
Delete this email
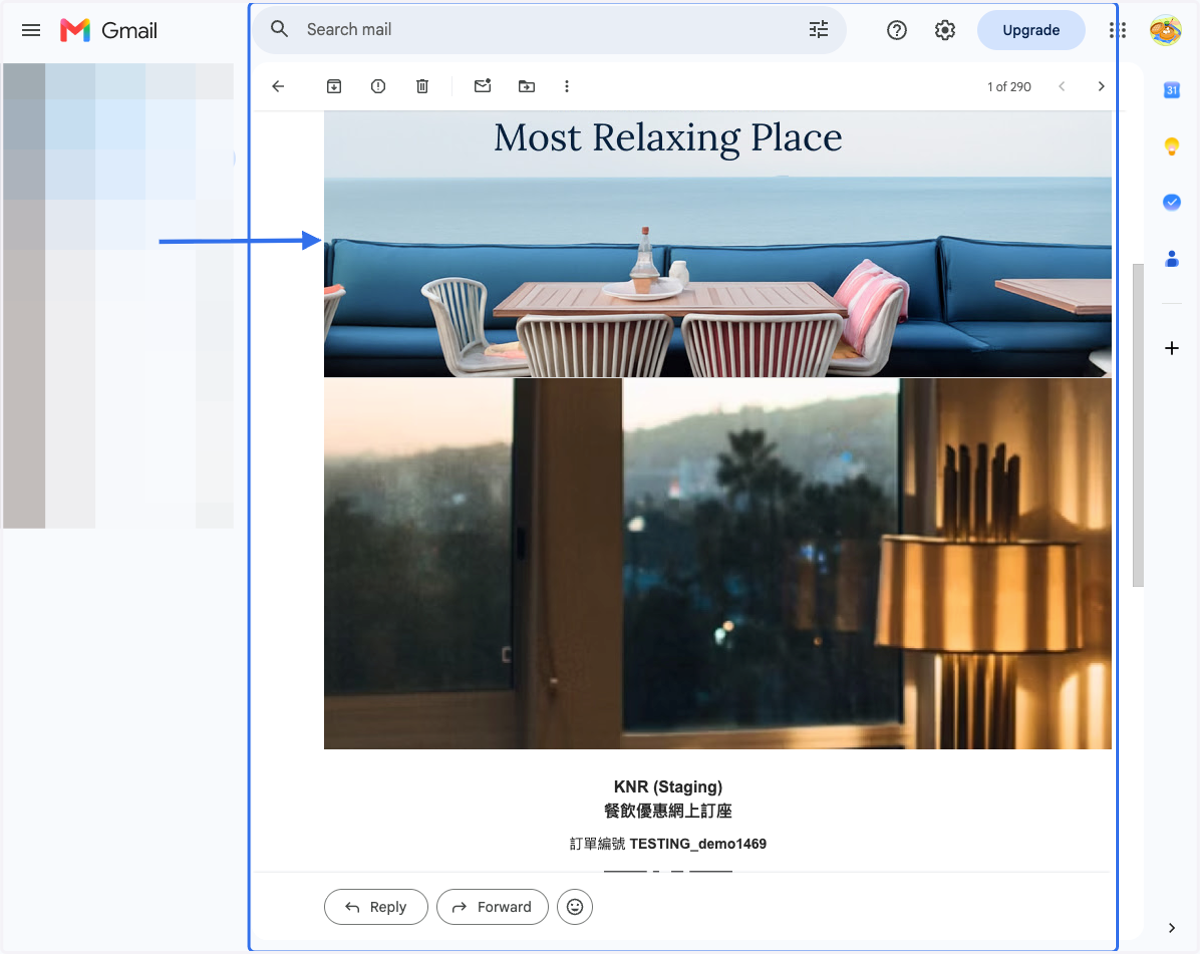click(422, 86)
